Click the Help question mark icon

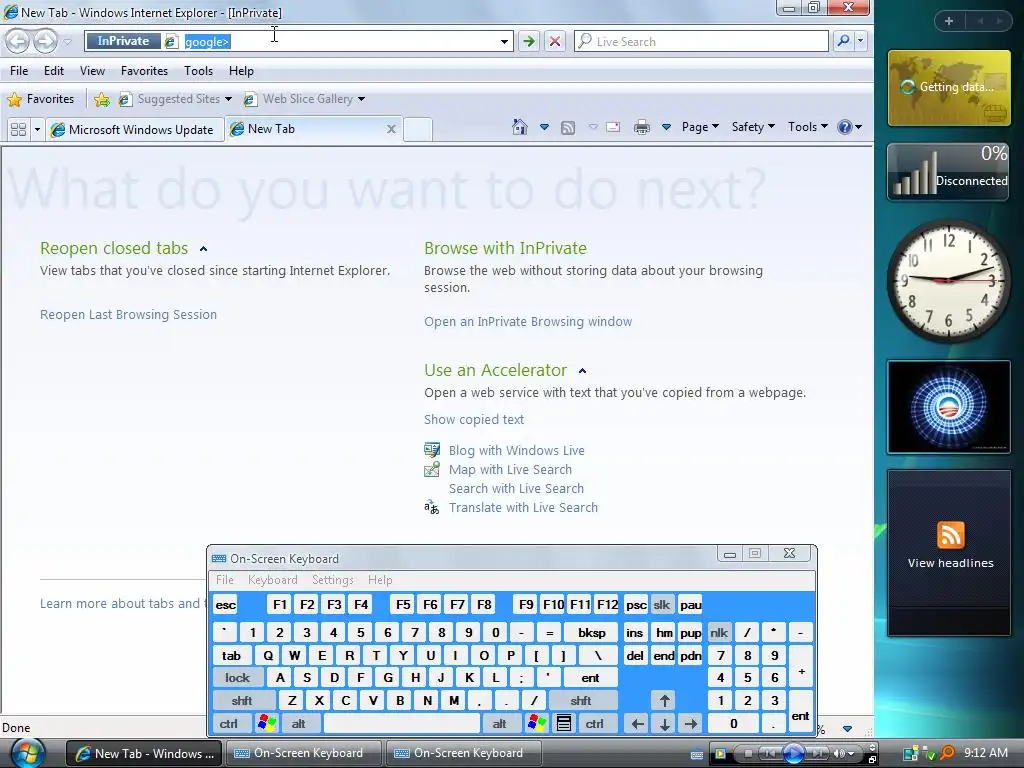pyautogui.click(x=844, y=127)
